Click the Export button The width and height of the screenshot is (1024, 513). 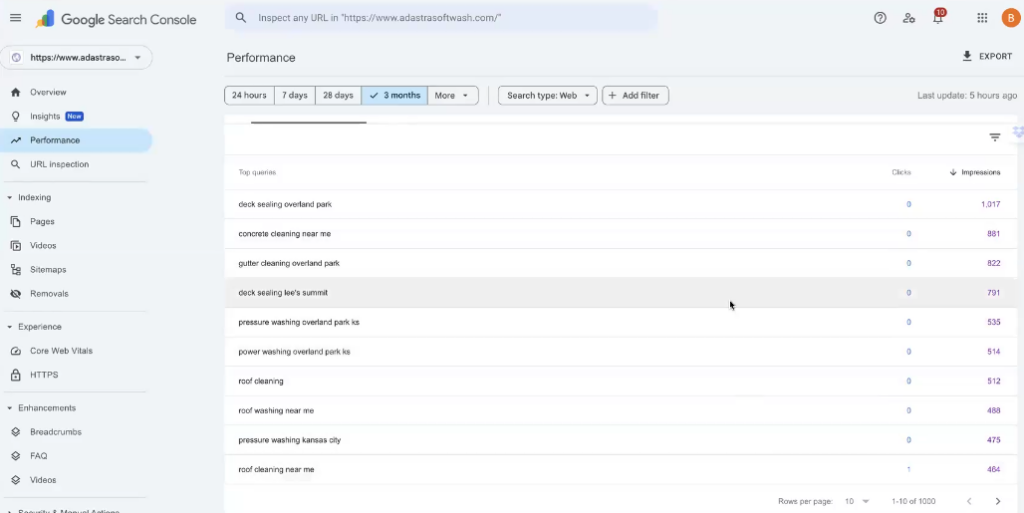pyautogui.click(x=987, y=57)
